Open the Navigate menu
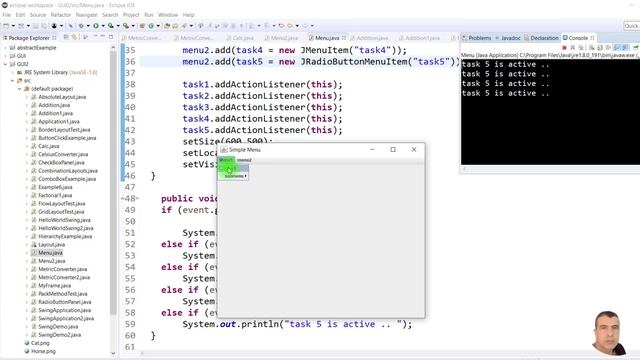The width and height of the screenshot is (640, 360). click(x=87, y=15)
